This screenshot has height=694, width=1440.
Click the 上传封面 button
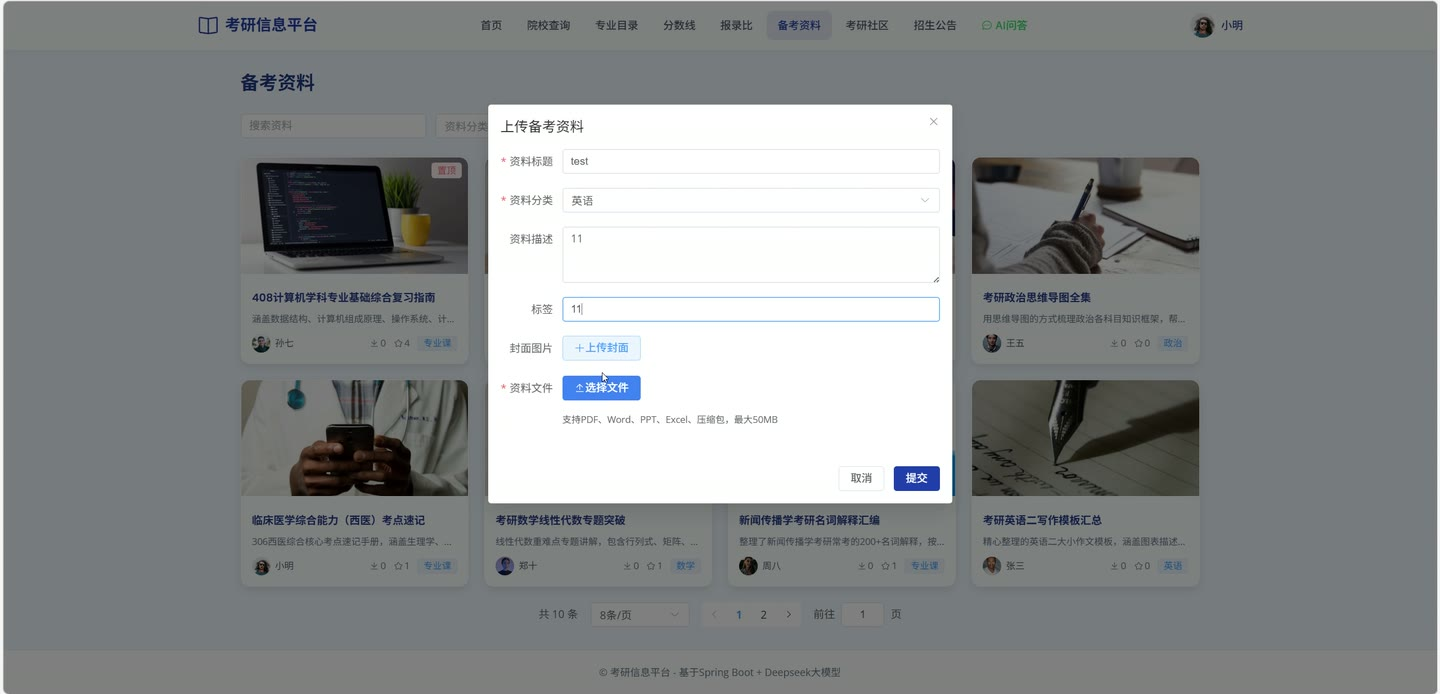pos(601,348)
